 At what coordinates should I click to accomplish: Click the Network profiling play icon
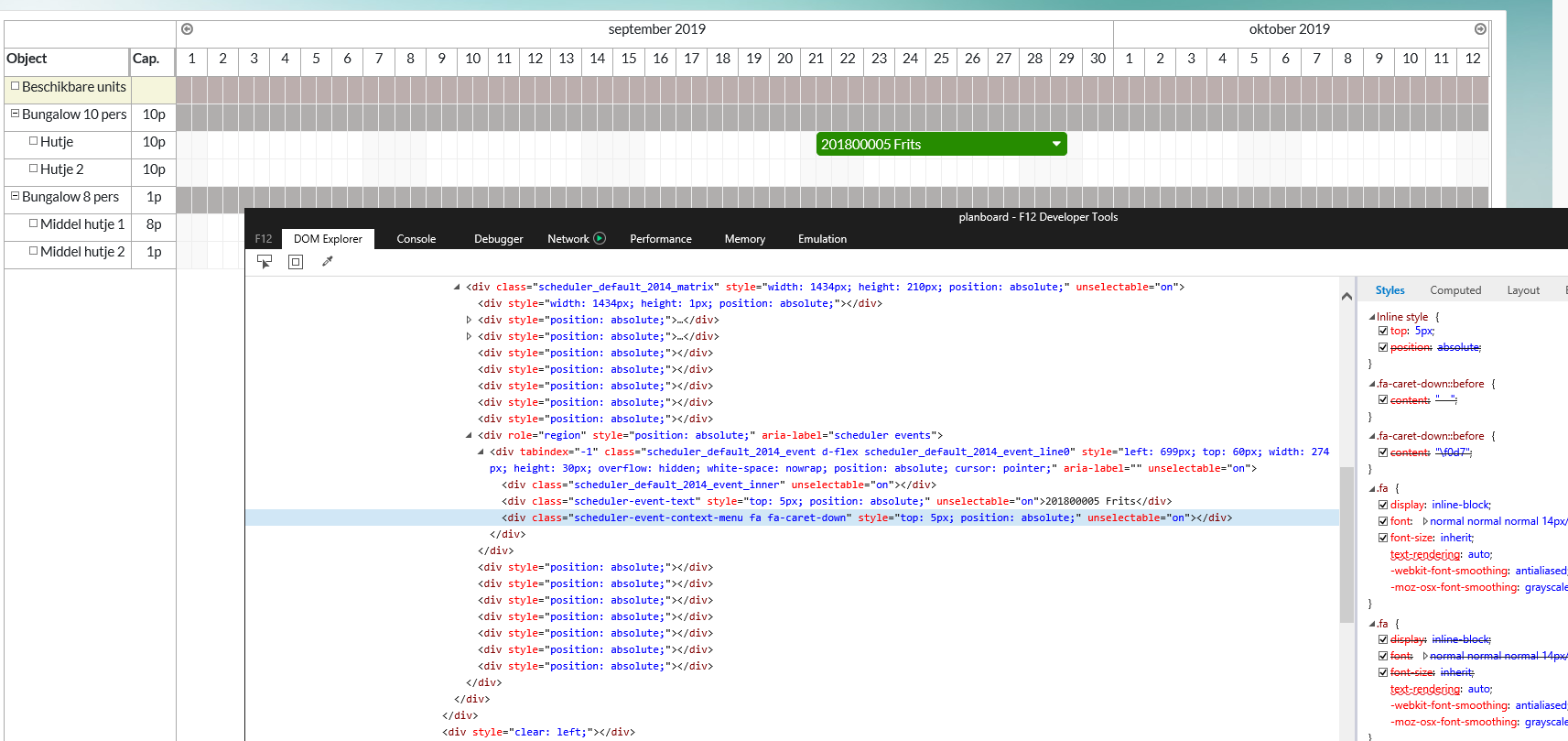[x=600, y=238]
